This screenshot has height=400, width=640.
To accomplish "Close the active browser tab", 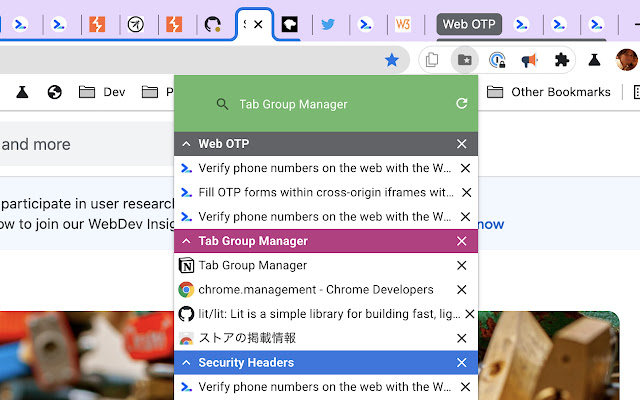I will (x=258, y=24).
